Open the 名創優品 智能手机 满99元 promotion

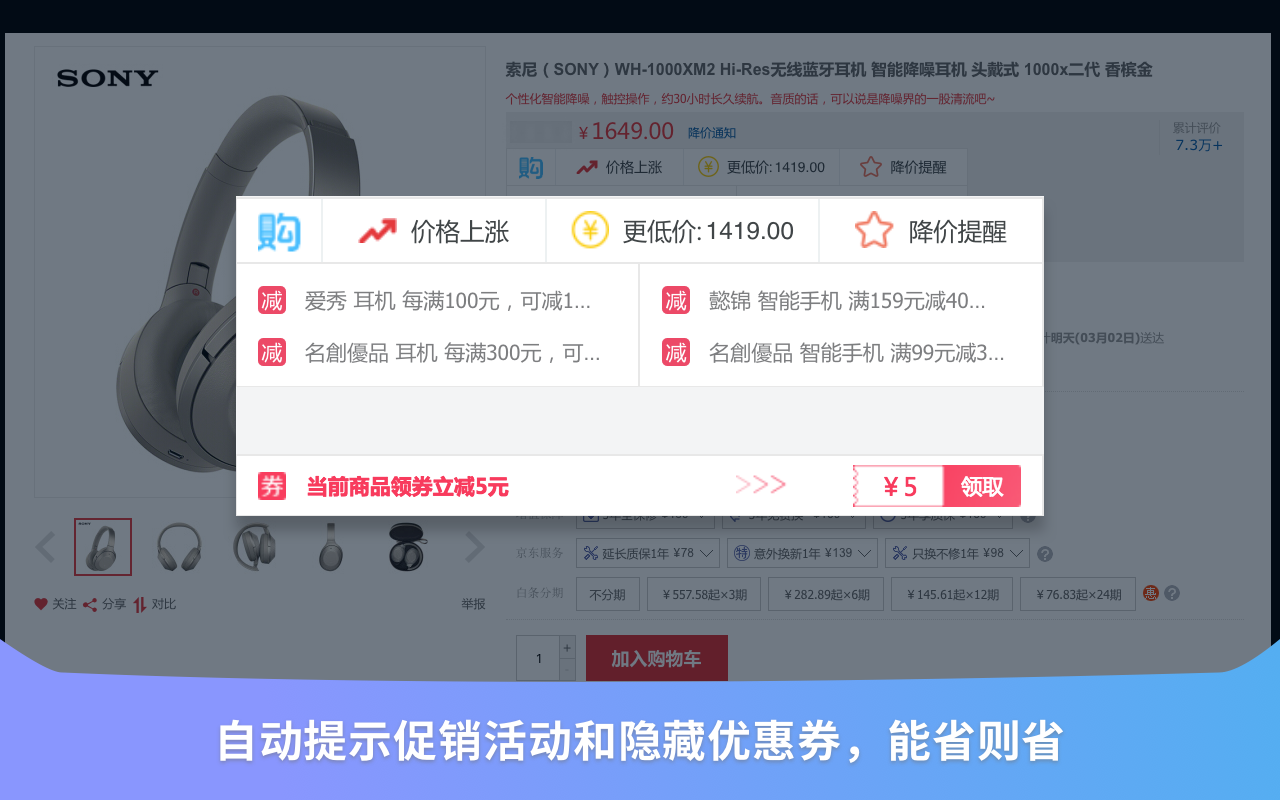tap(857, 352)
